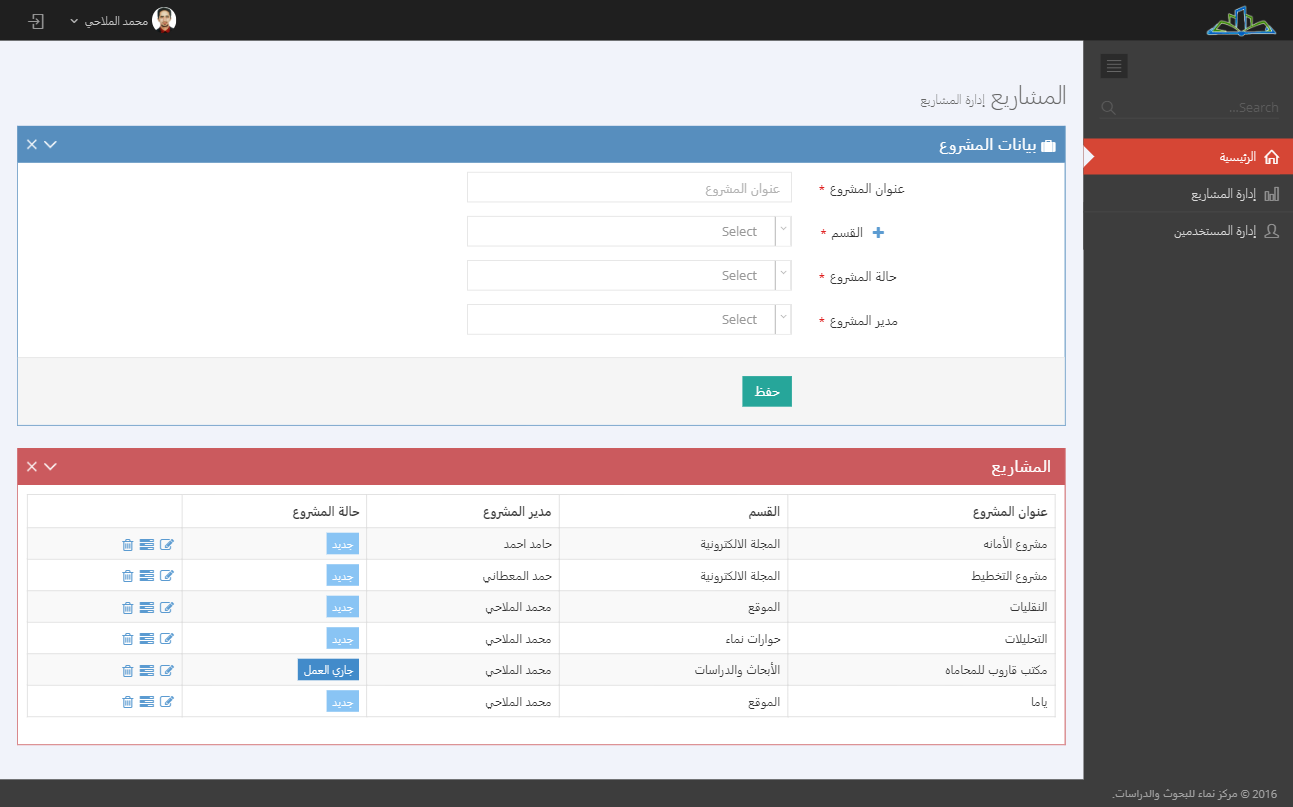Viewport: 1293px width, 807px height.
Task: Click the home icon beside الرئيسية
Action: tap(1272, 157)
